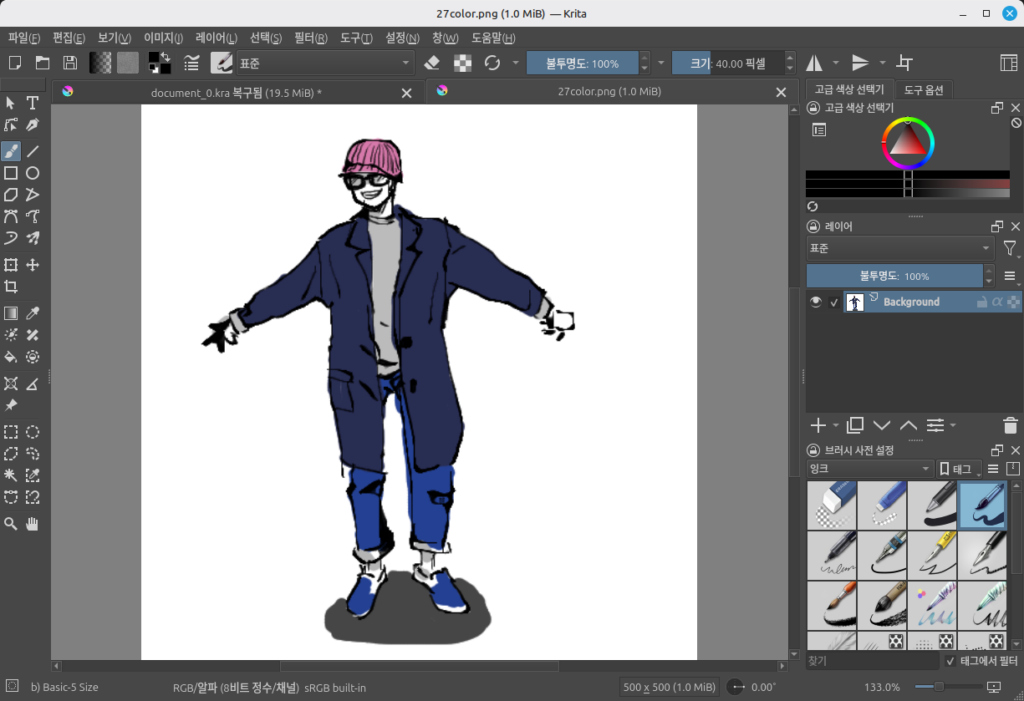Open the 표준 blending mode dropdown in toolbar
Viewport: 1024px width, 701px height.
pos(325,63)
